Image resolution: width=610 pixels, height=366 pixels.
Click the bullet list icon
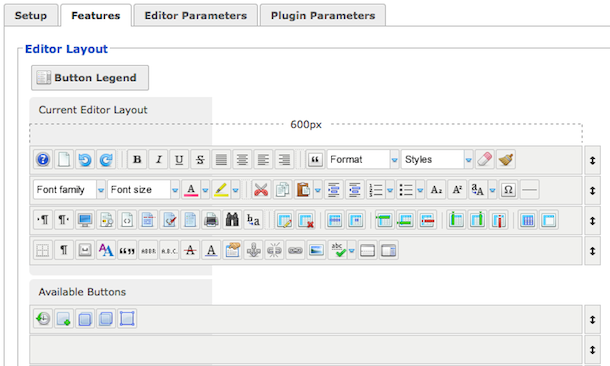pyautogui.click(x=406, y=190)
